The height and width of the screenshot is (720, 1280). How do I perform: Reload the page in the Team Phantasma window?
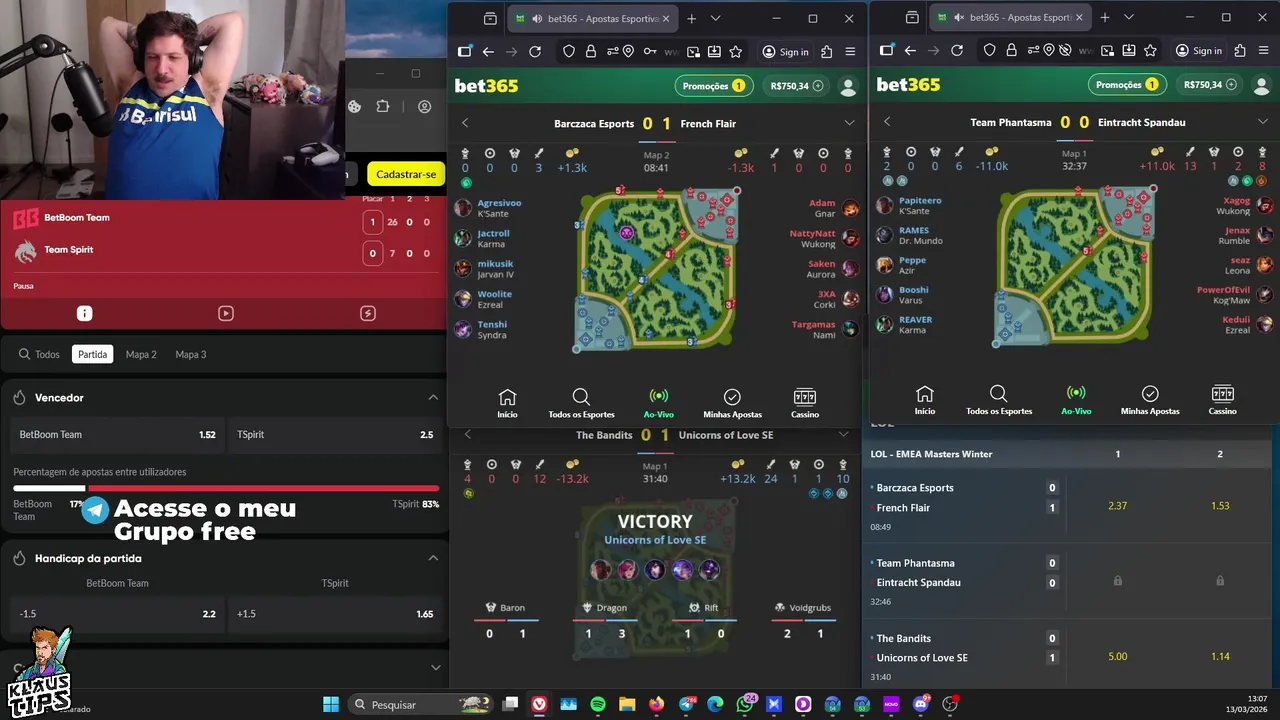point(957,51)
